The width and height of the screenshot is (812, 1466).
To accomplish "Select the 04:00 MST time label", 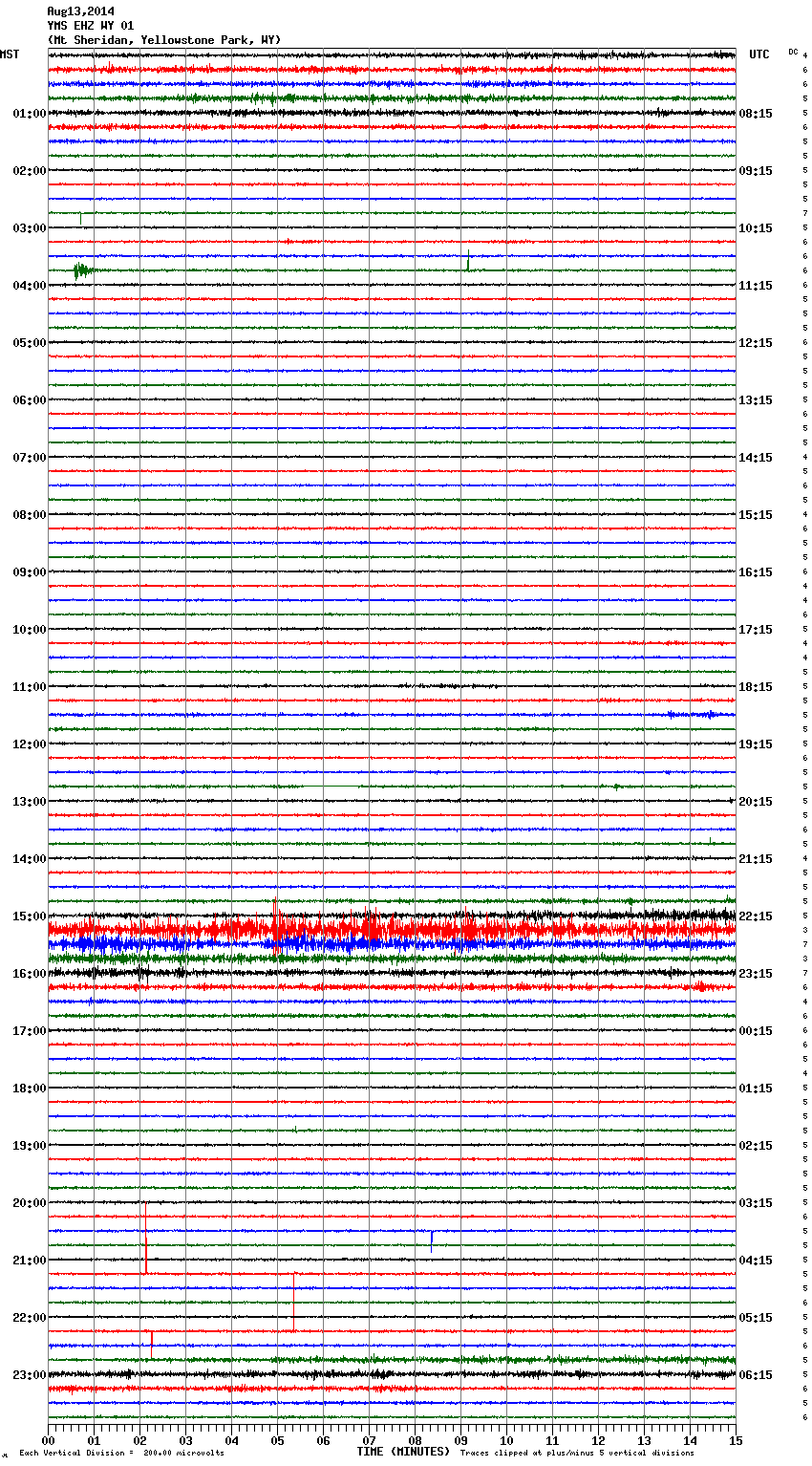I will (30, 286).
